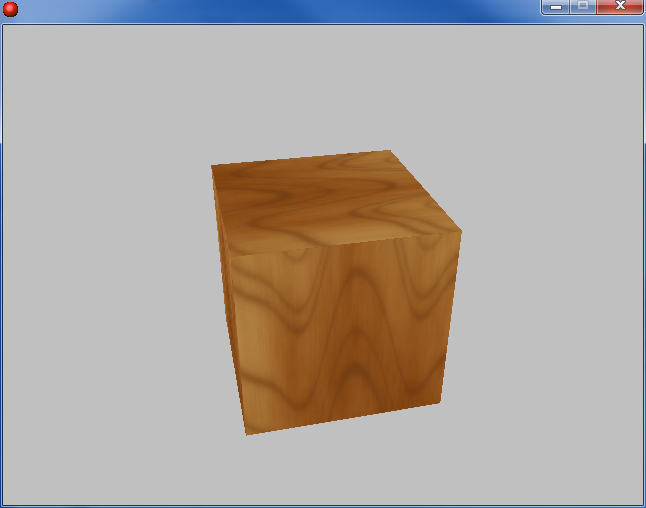Select the top face of the wooden cube
The height and width of the screenshot is (508, 646).
(x=330, y=198)
